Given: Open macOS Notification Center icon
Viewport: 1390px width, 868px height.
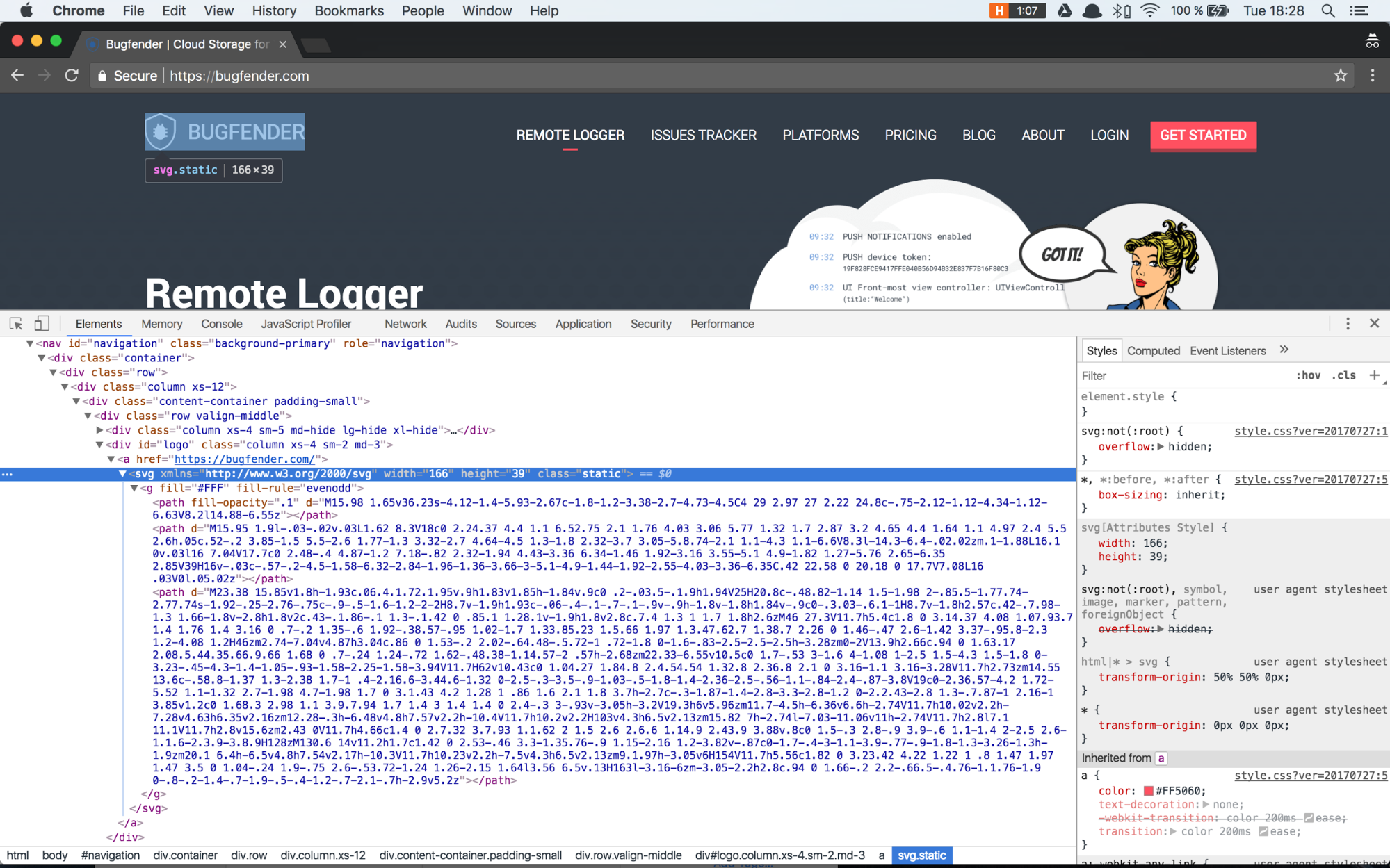Looking at the screenshot, I should 1359,10.
